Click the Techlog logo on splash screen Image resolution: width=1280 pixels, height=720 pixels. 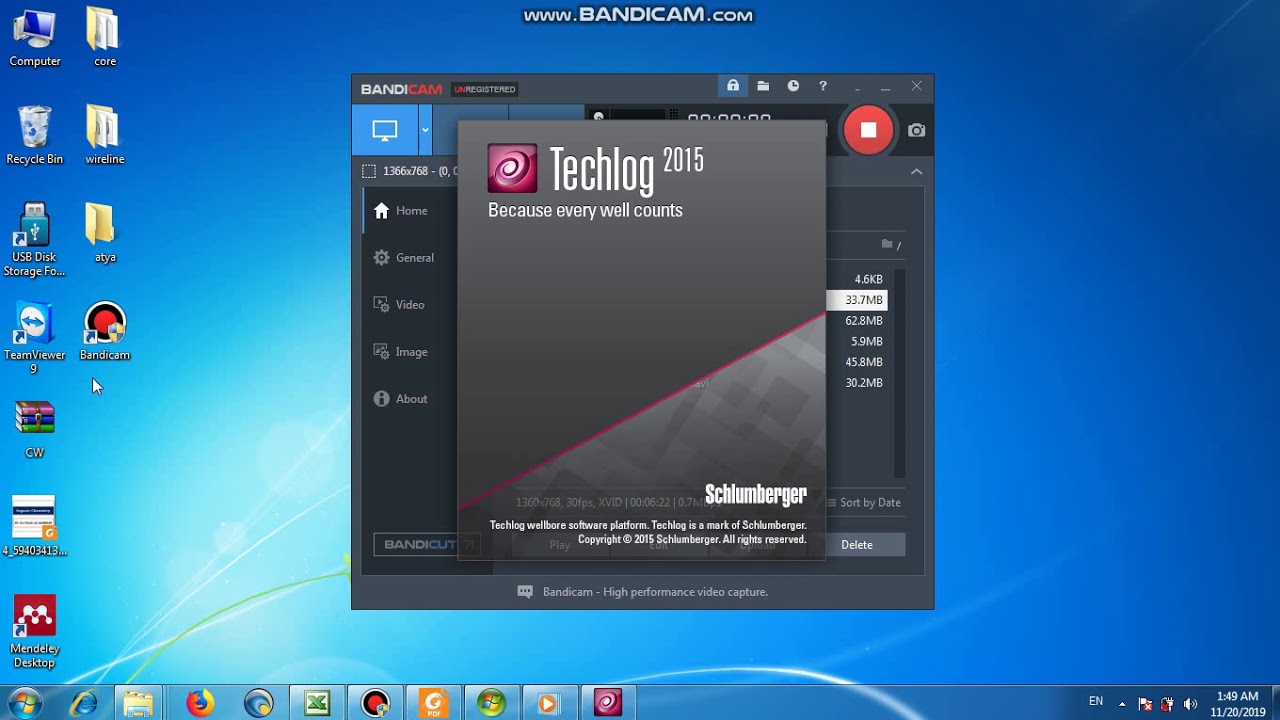tap(512, 168)
